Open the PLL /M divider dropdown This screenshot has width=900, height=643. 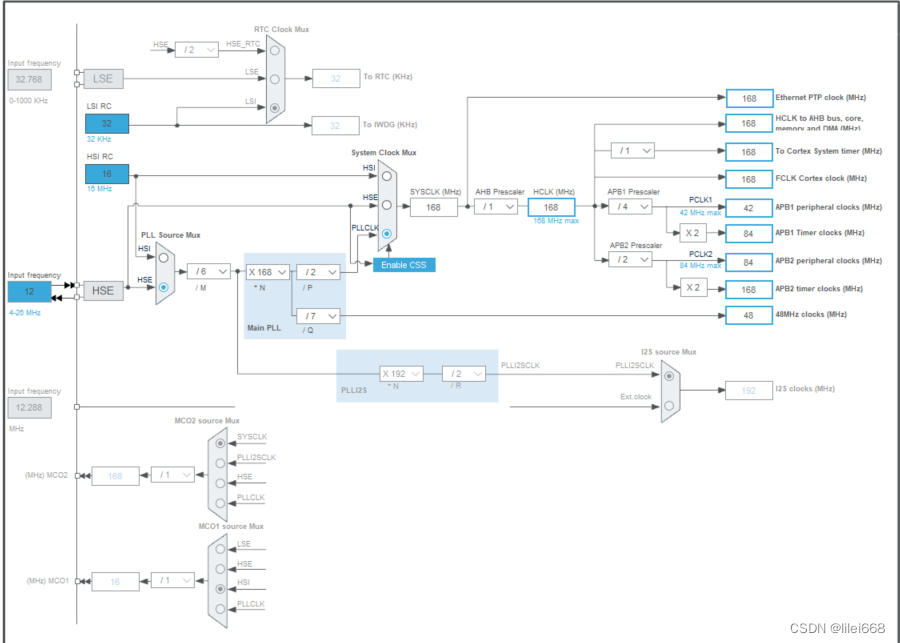coord(209,271)
